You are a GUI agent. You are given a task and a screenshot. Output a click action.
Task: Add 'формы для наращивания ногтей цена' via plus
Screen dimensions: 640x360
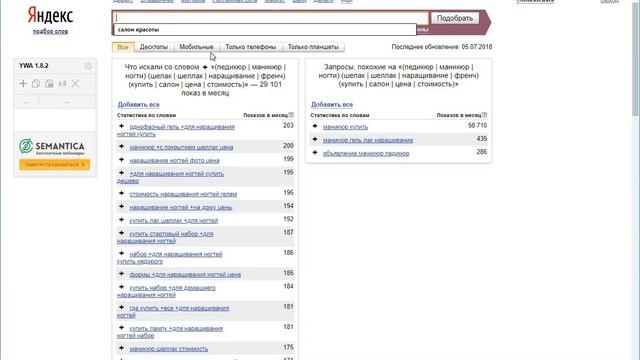(x=121, y=273)
